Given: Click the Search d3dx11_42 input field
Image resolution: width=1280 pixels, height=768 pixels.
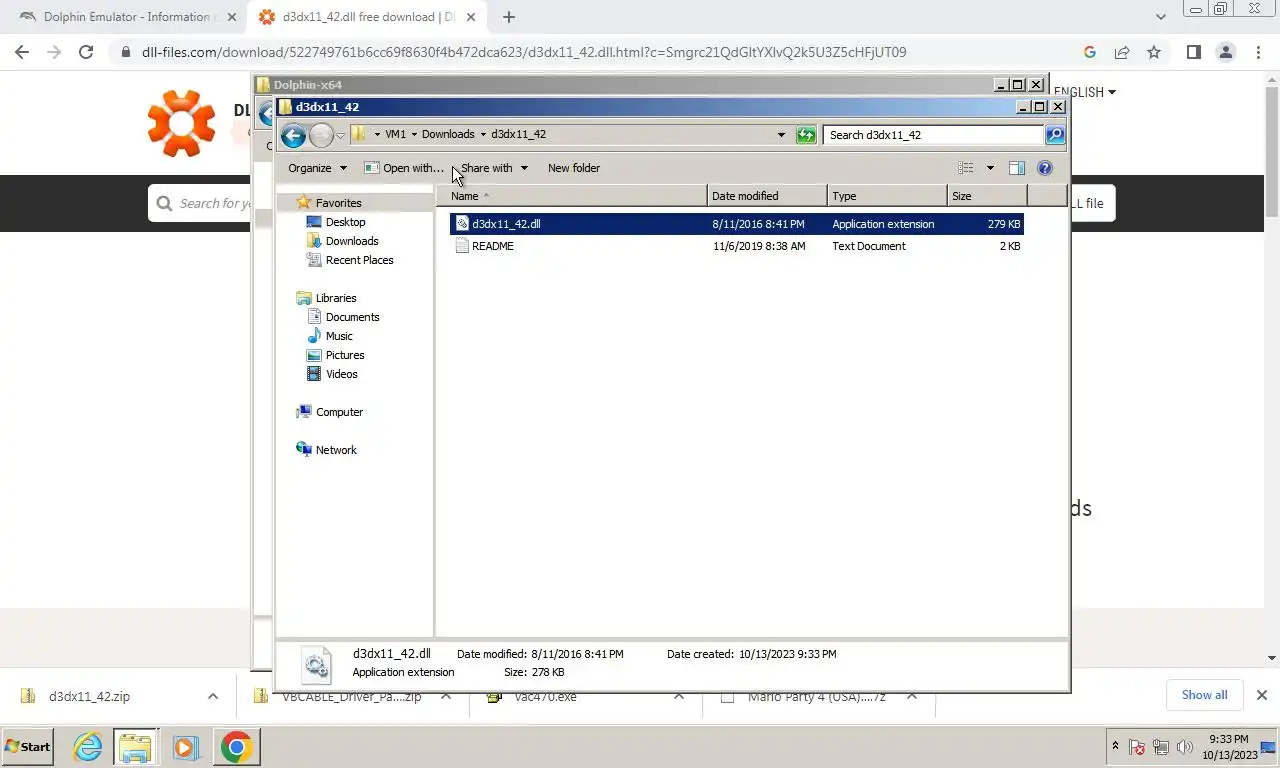Looking at the screenshot, I should point(934,135).
